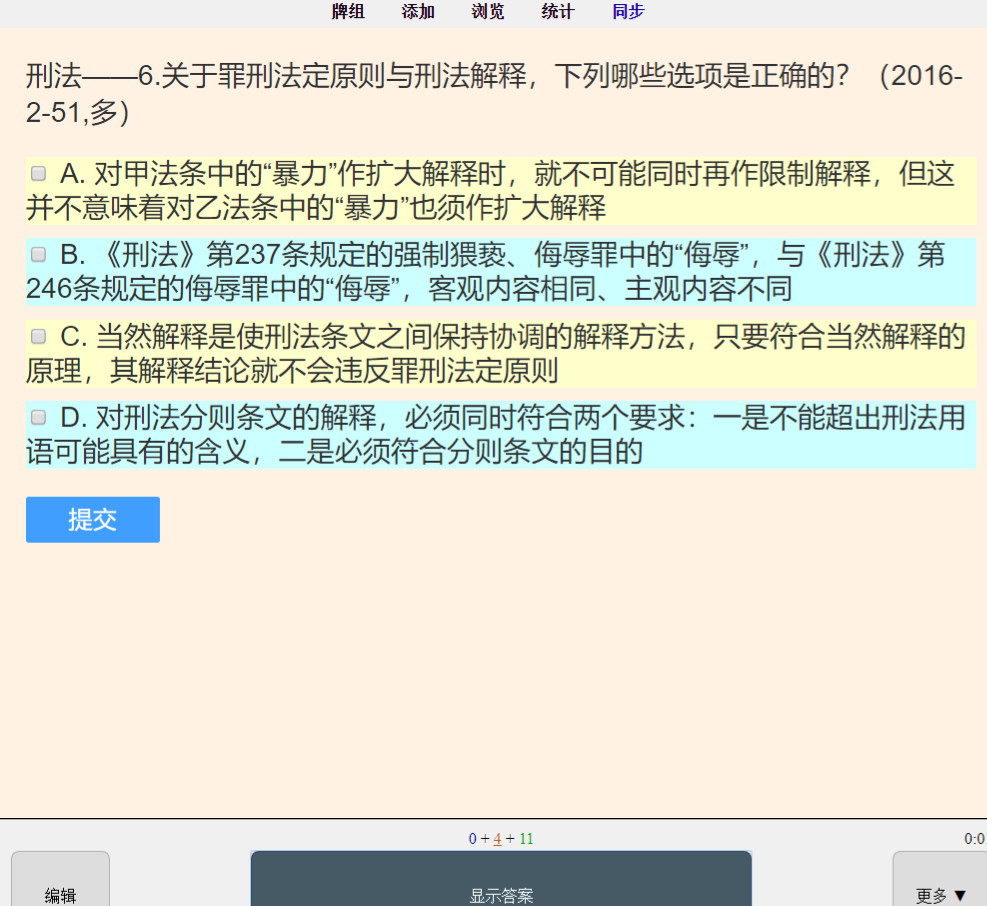Open the 浏览 browse tab
Image resolution: width=987 pixels, height=906 pixels.
(x=488, y=11)
